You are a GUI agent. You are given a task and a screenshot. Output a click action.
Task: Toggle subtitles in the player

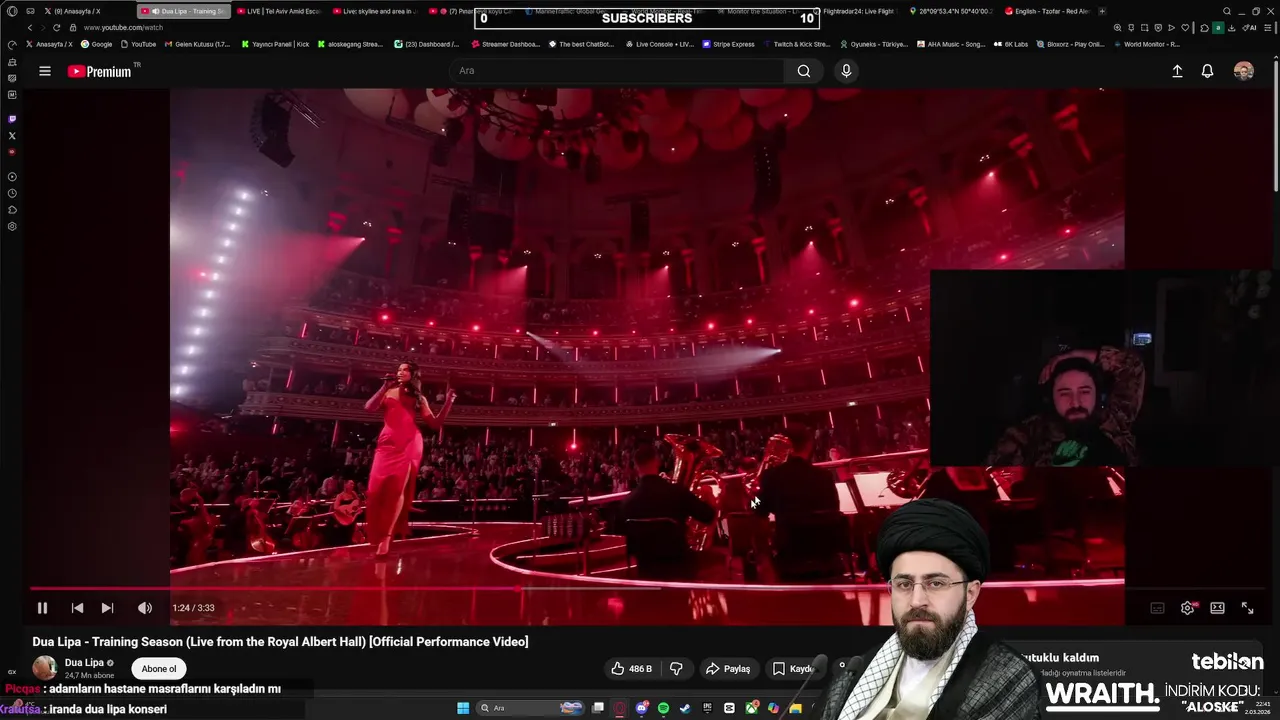pyautogui.click(x=1157, y=608)
